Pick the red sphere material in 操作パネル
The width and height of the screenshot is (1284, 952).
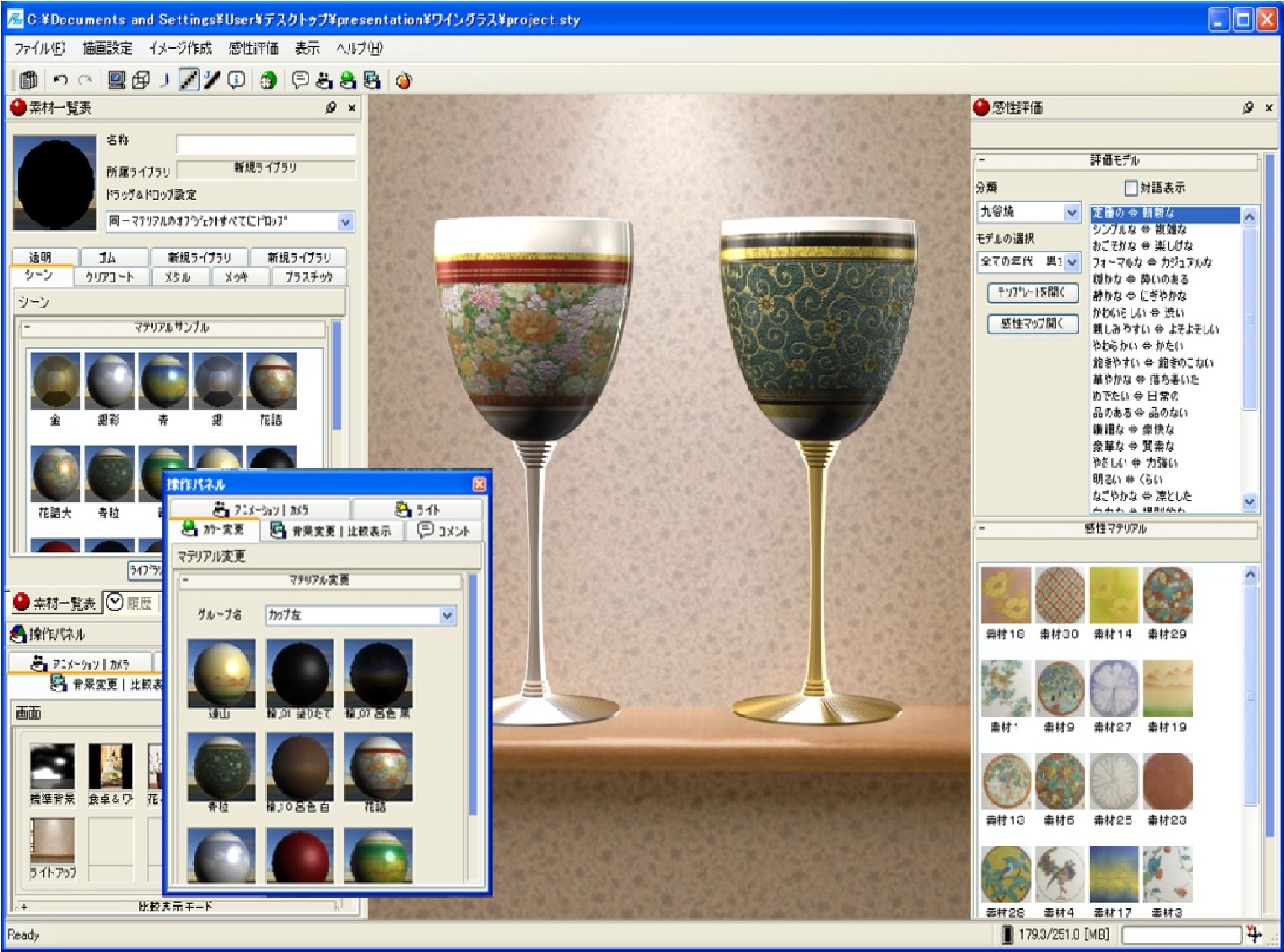(300, 855)
